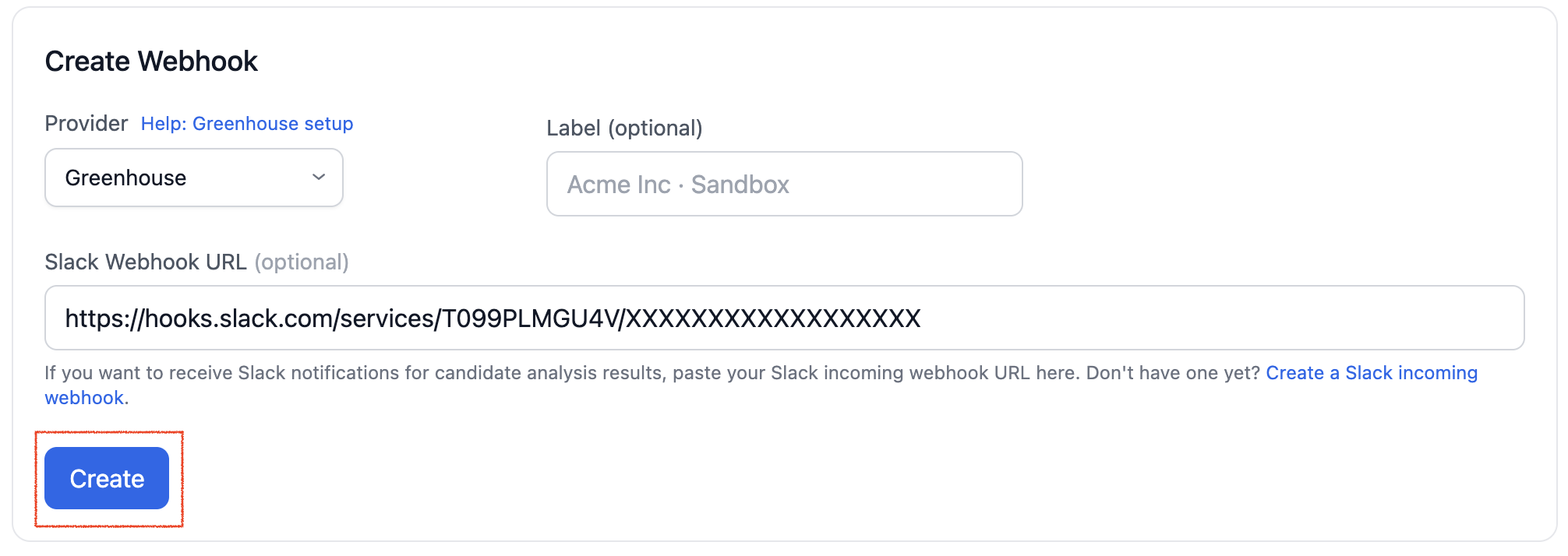The height and width of the screenshot is (556, 1568).
Task: Click gray (optional) text beside Slack Webhook URL
Action: point(302,262)
